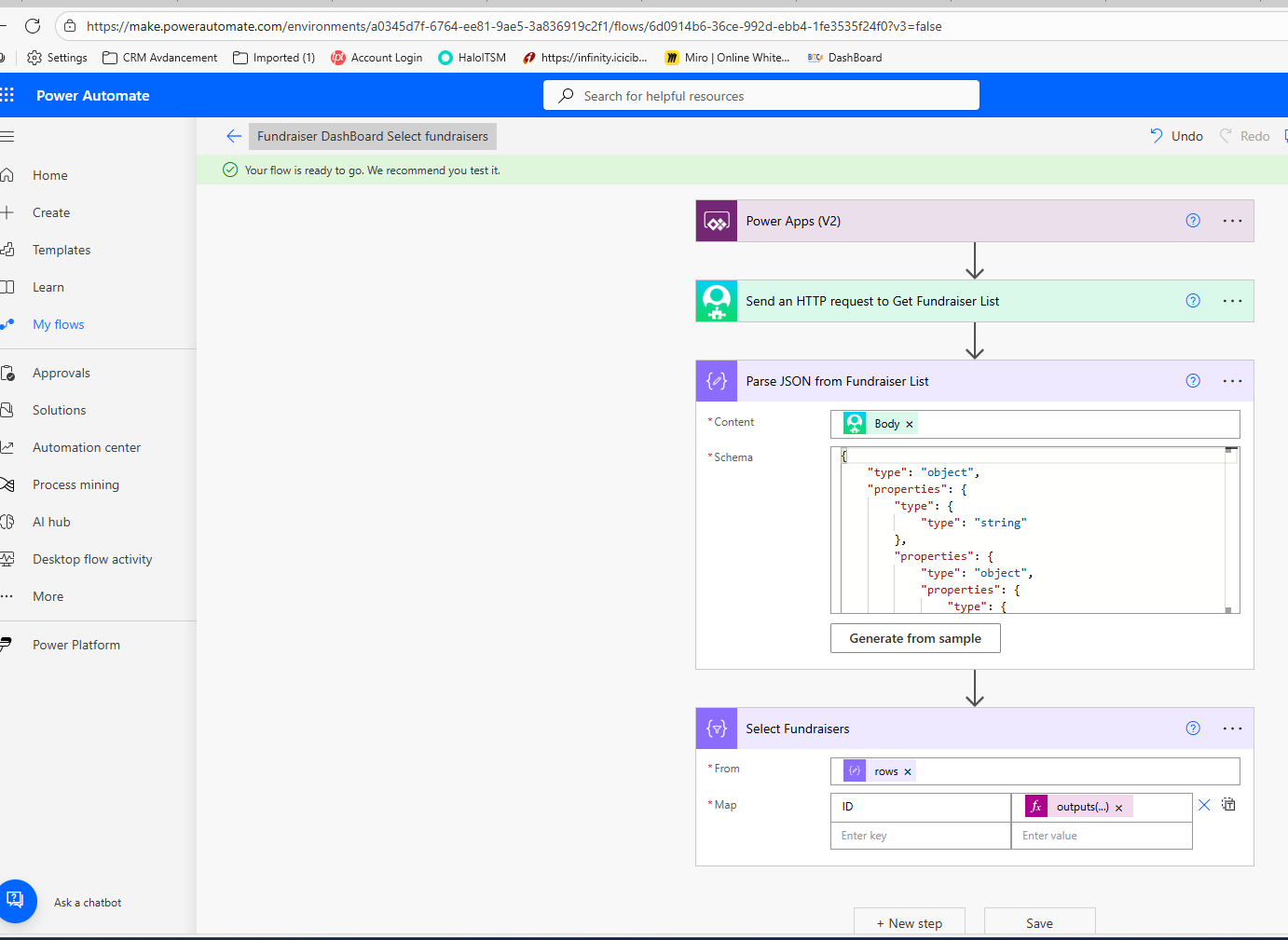Screen dimensions: 1288x940
Task: Open Templates in the sidebar
Action: [62, 250]
